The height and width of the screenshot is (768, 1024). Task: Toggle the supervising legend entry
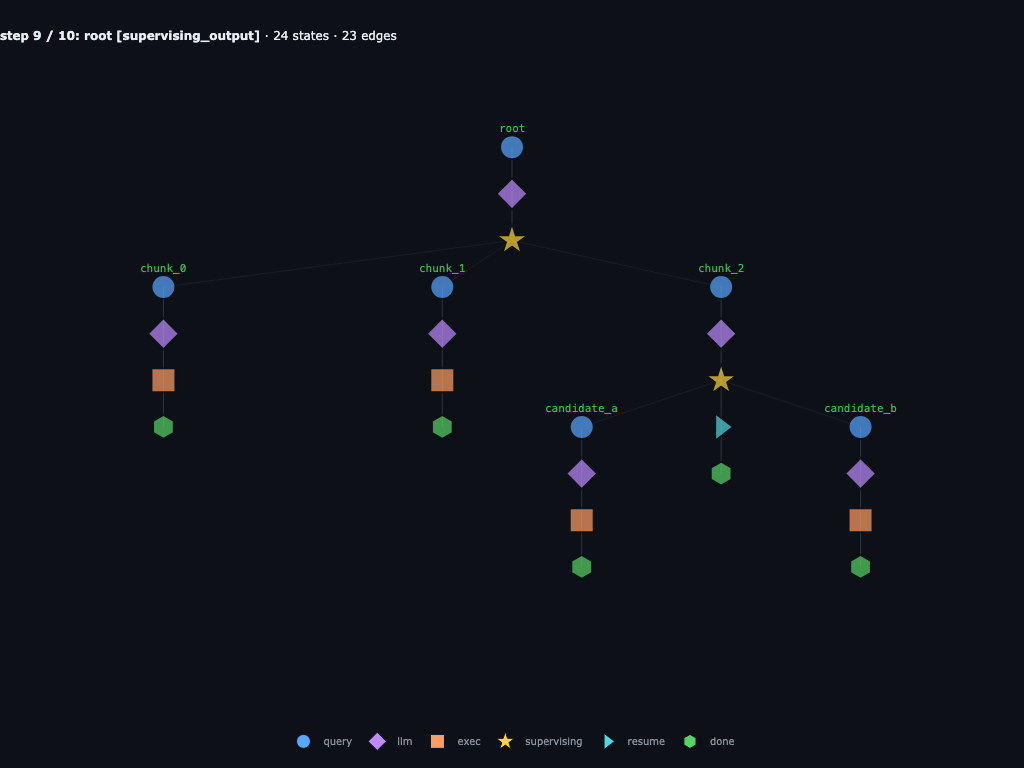(540, 741)
